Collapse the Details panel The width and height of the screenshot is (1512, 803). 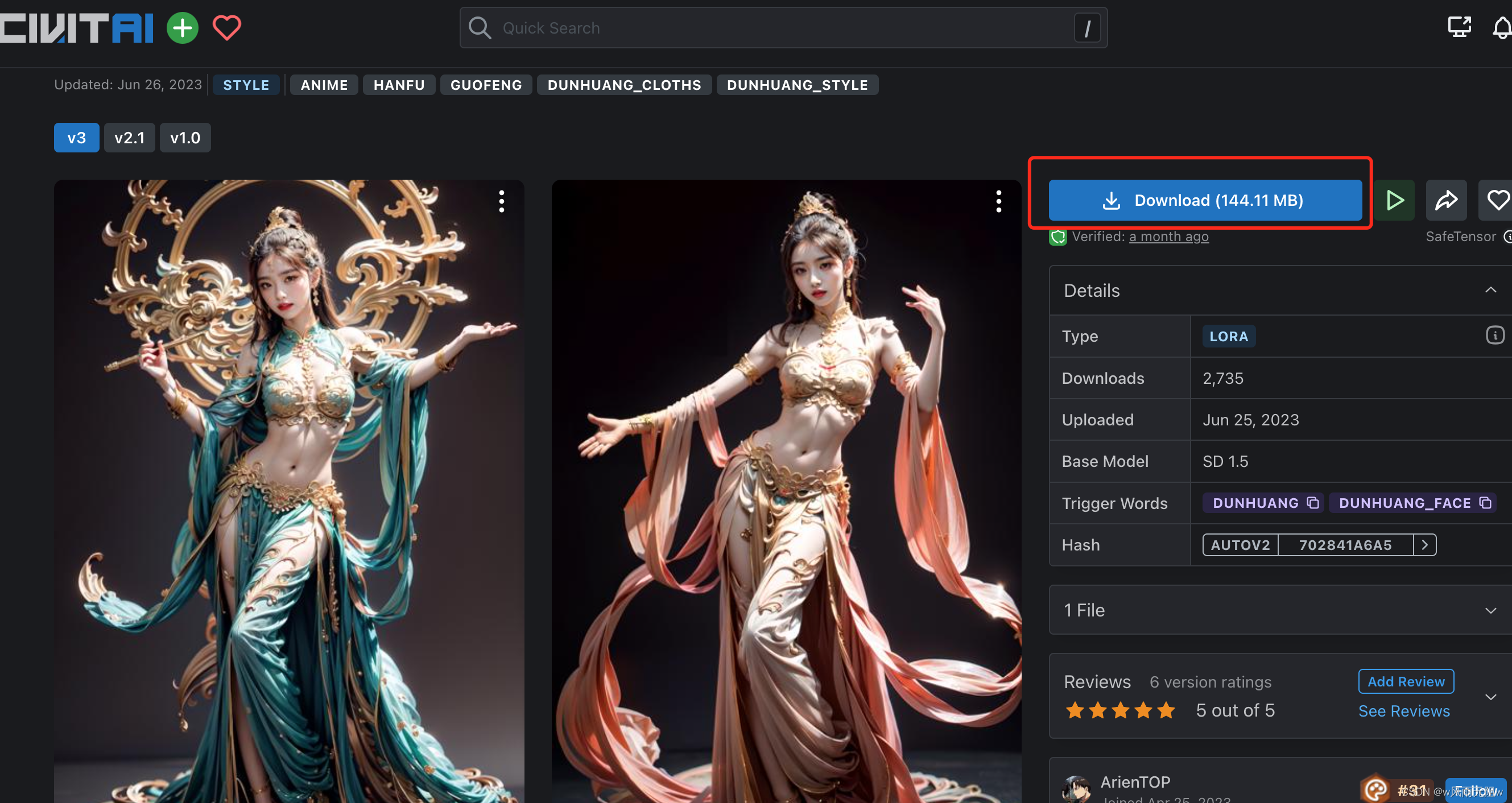click(x=1490, y=290)
